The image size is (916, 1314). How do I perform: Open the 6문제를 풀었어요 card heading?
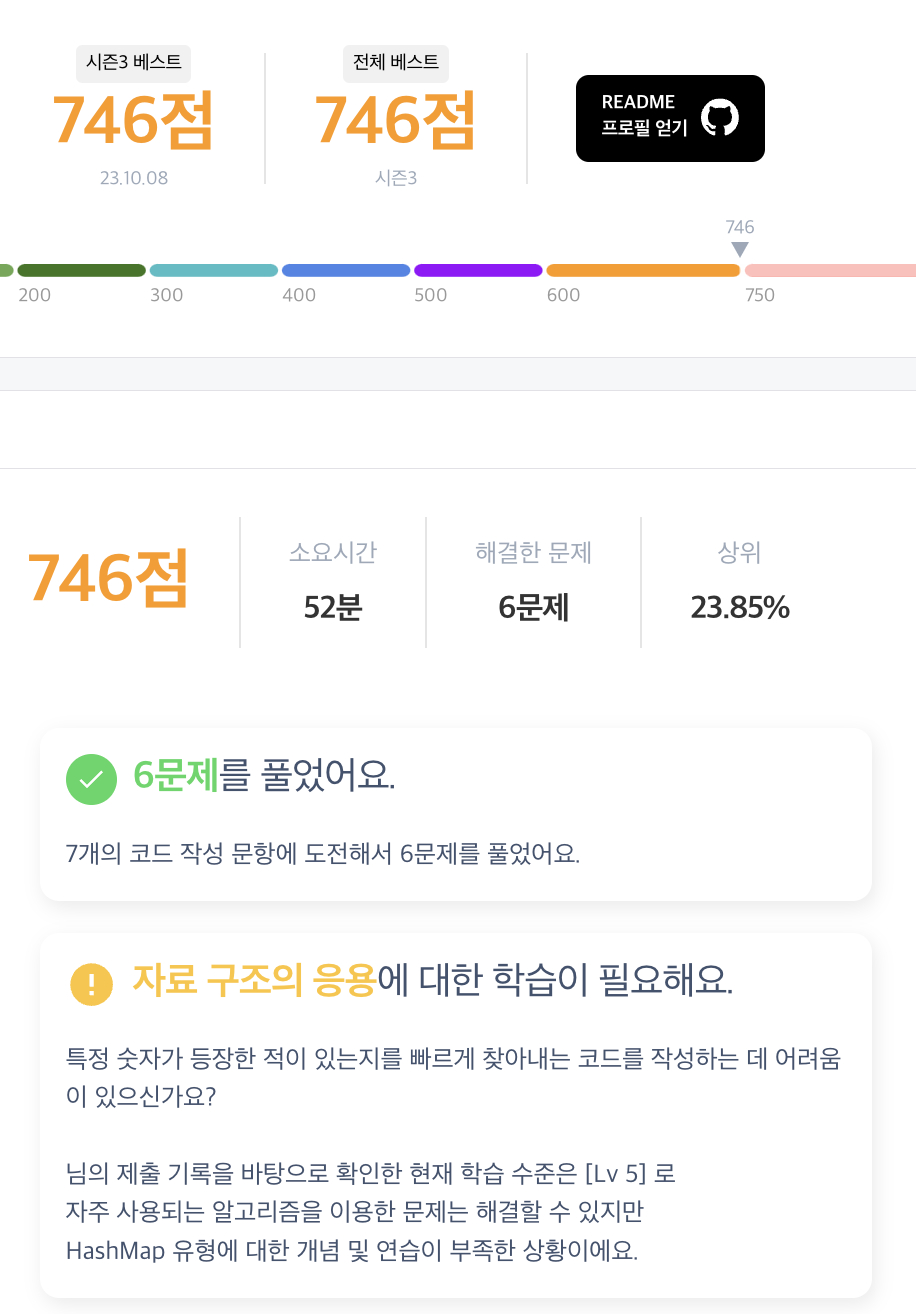click(265, 776)
